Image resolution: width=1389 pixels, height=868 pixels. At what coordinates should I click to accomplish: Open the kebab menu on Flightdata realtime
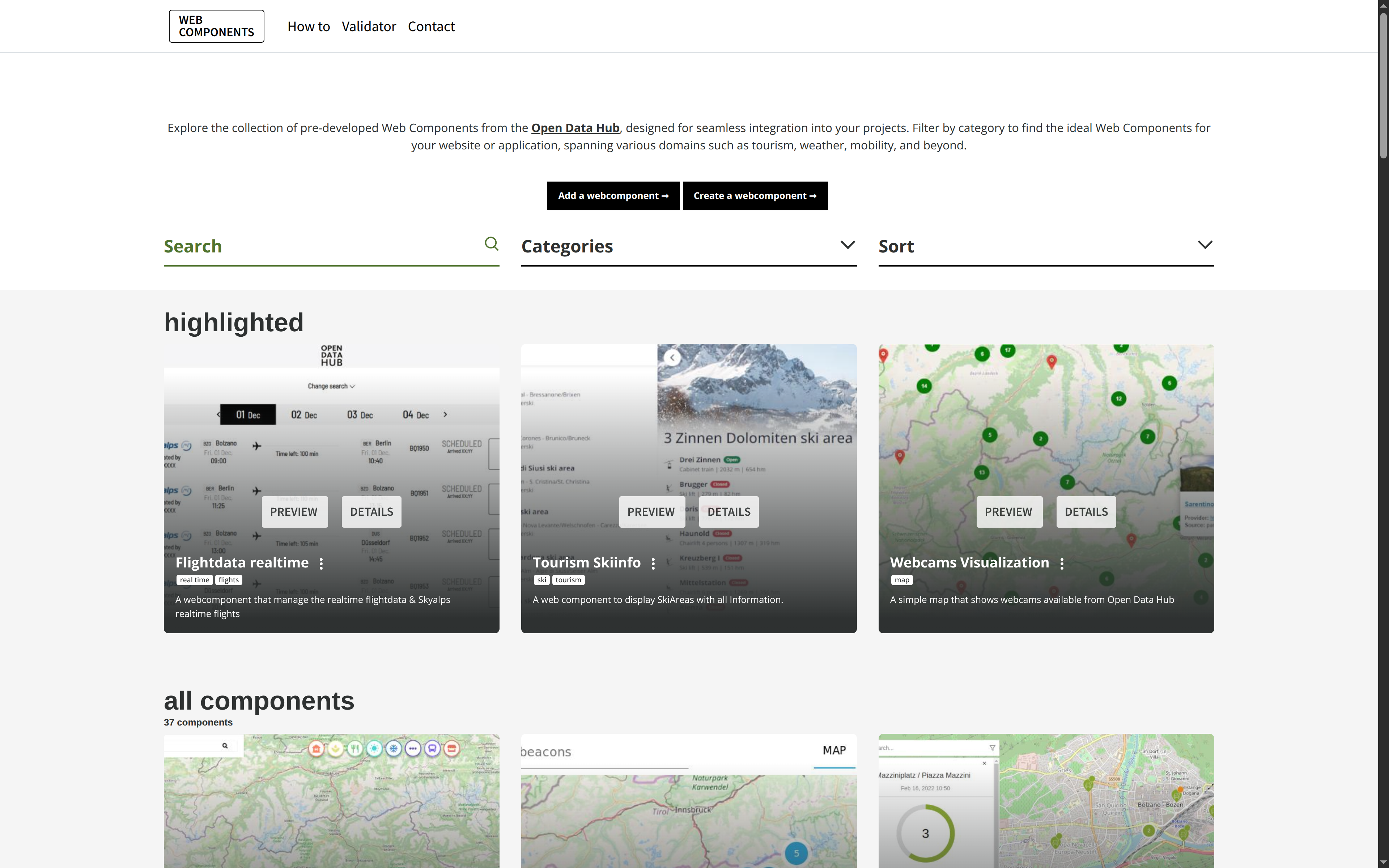pos(321,563)
